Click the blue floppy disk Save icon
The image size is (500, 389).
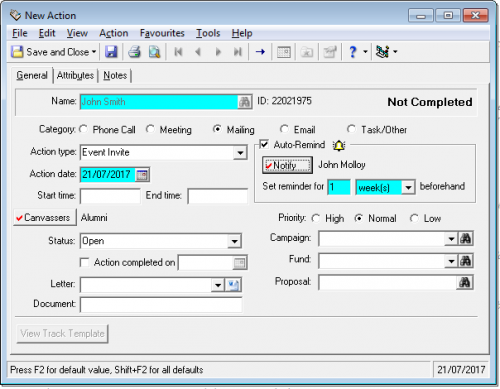[x=111, y=52]
